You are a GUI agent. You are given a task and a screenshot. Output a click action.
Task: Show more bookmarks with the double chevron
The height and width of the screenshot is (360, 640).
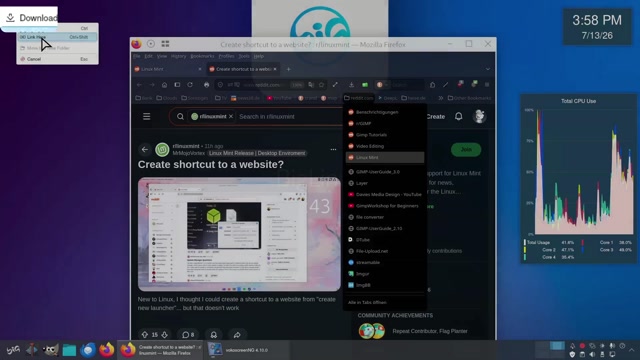click(x=440, y=98)
